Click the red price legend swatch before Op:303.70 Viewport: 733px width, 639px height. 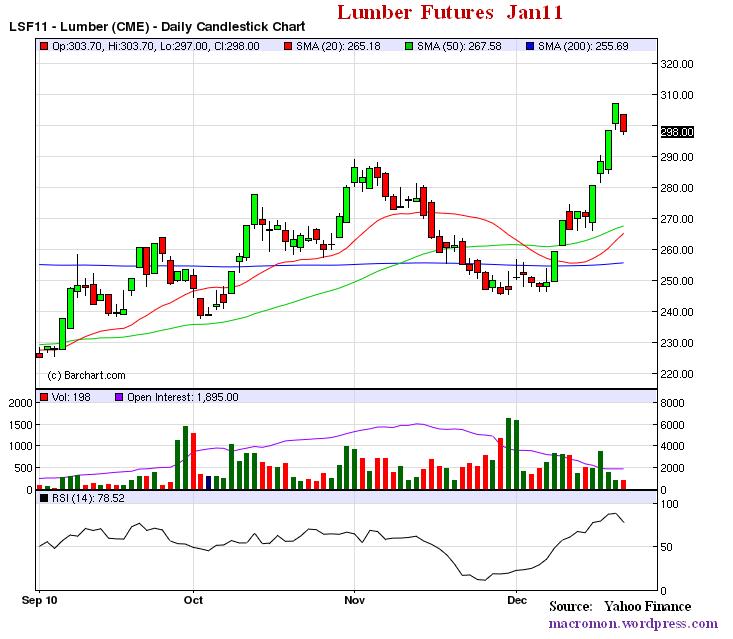pos(42,46)
